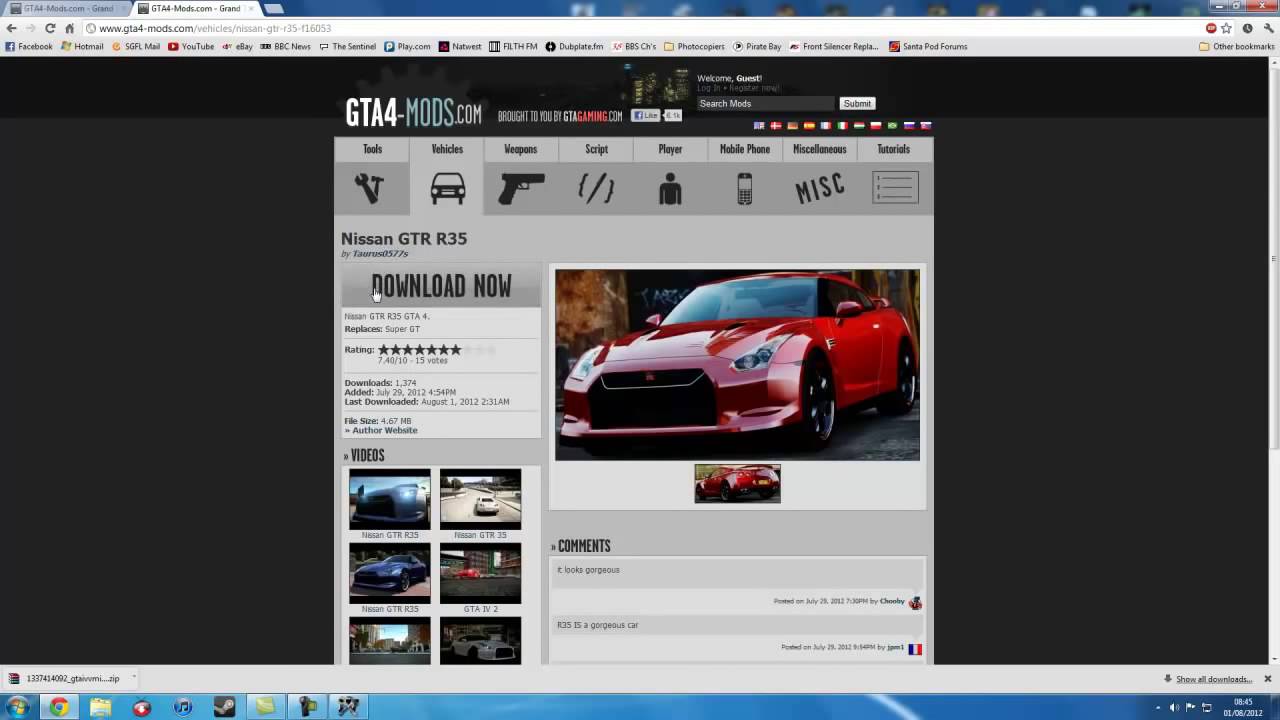Viewport: 1280px width, 720px height.
Task: Open the GTA IV 2 video thumbnail
Action: pos(480,573)
